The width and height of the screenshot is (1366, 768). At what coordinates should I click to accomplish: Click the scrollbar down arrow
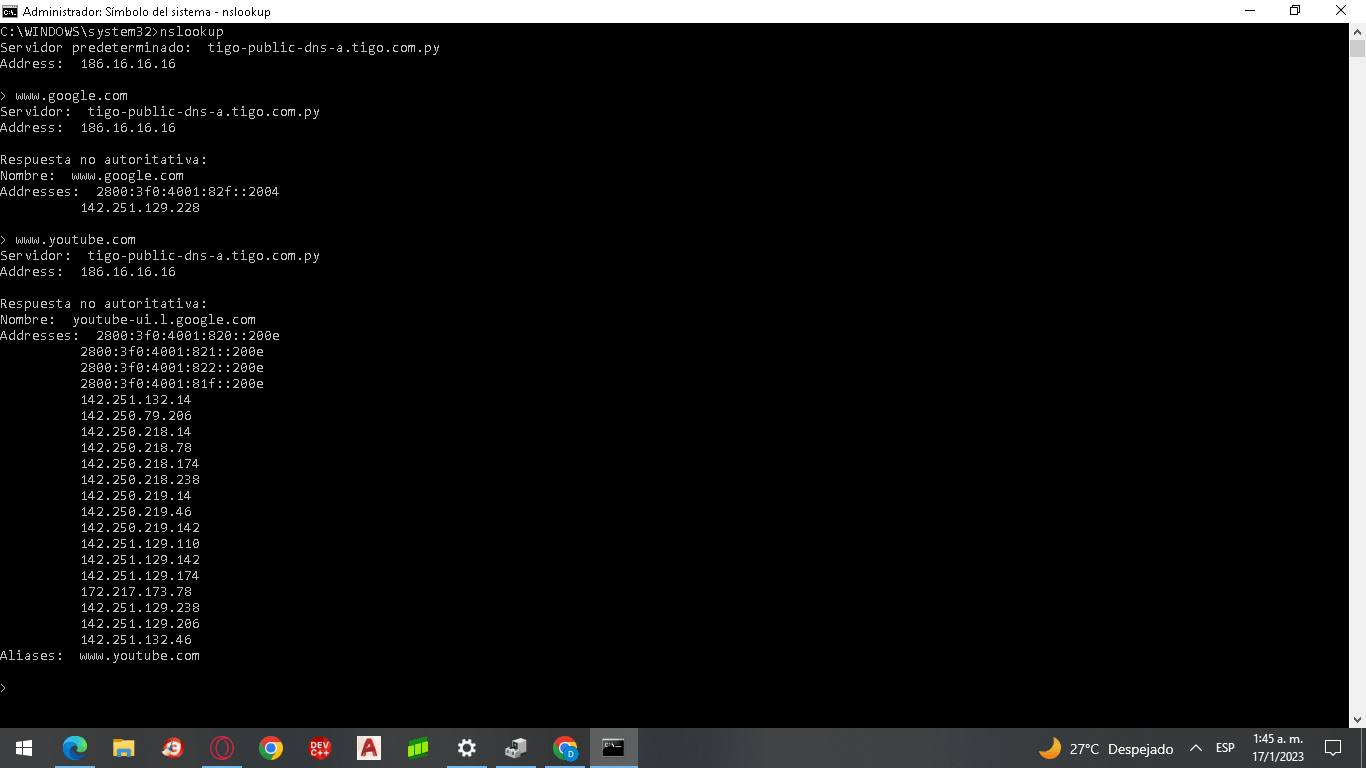click(1357, 719)
